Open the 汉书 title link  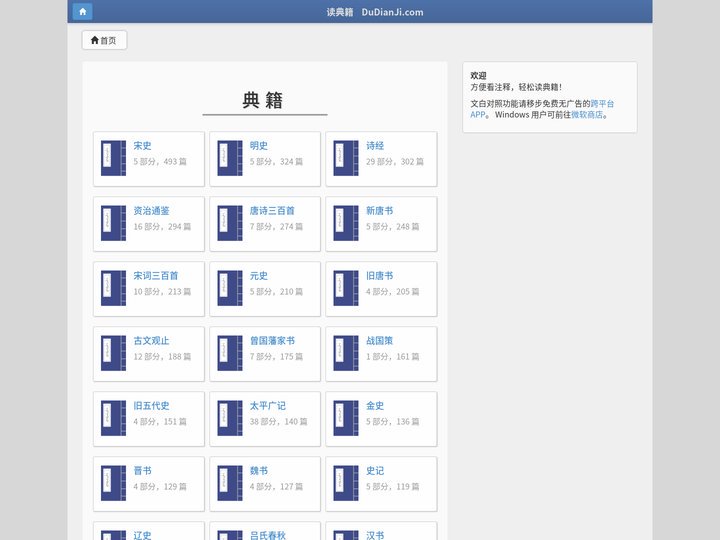(375, 535)
